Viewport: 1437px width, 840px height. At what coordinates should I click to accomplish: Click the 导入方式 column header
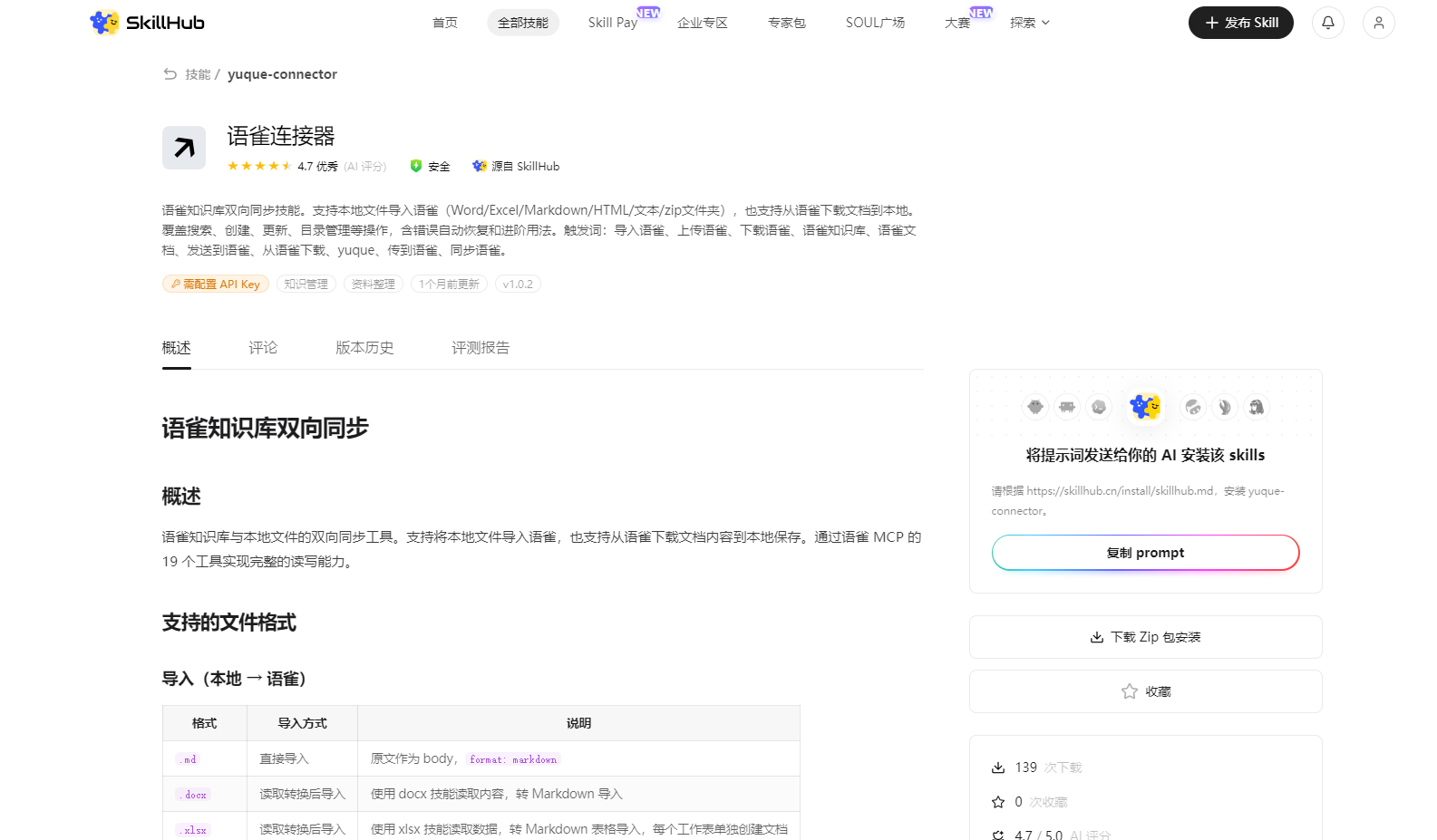click(303, 723)
